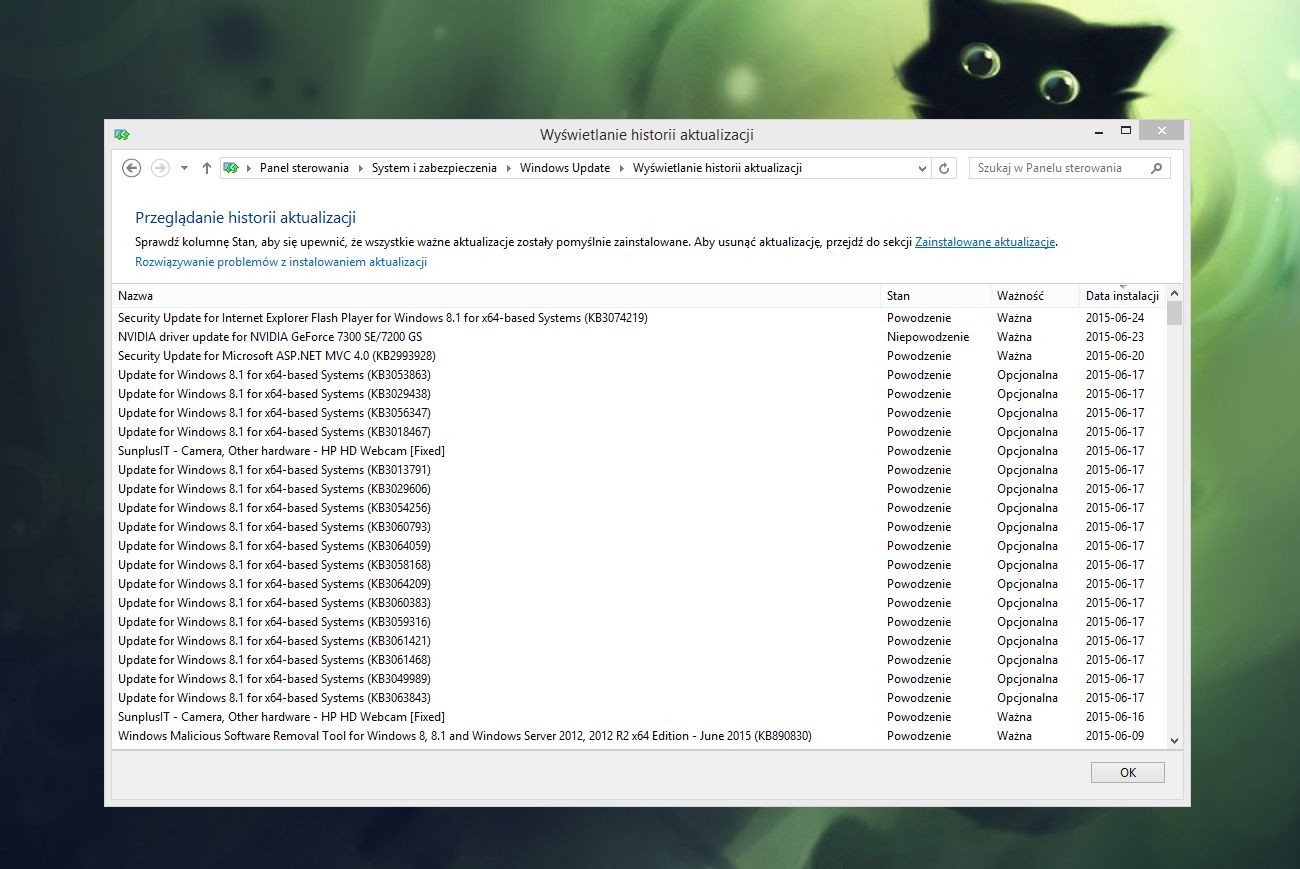
Task: Click the '2015-06-24' install date
Action: (x=1115, y=318)
